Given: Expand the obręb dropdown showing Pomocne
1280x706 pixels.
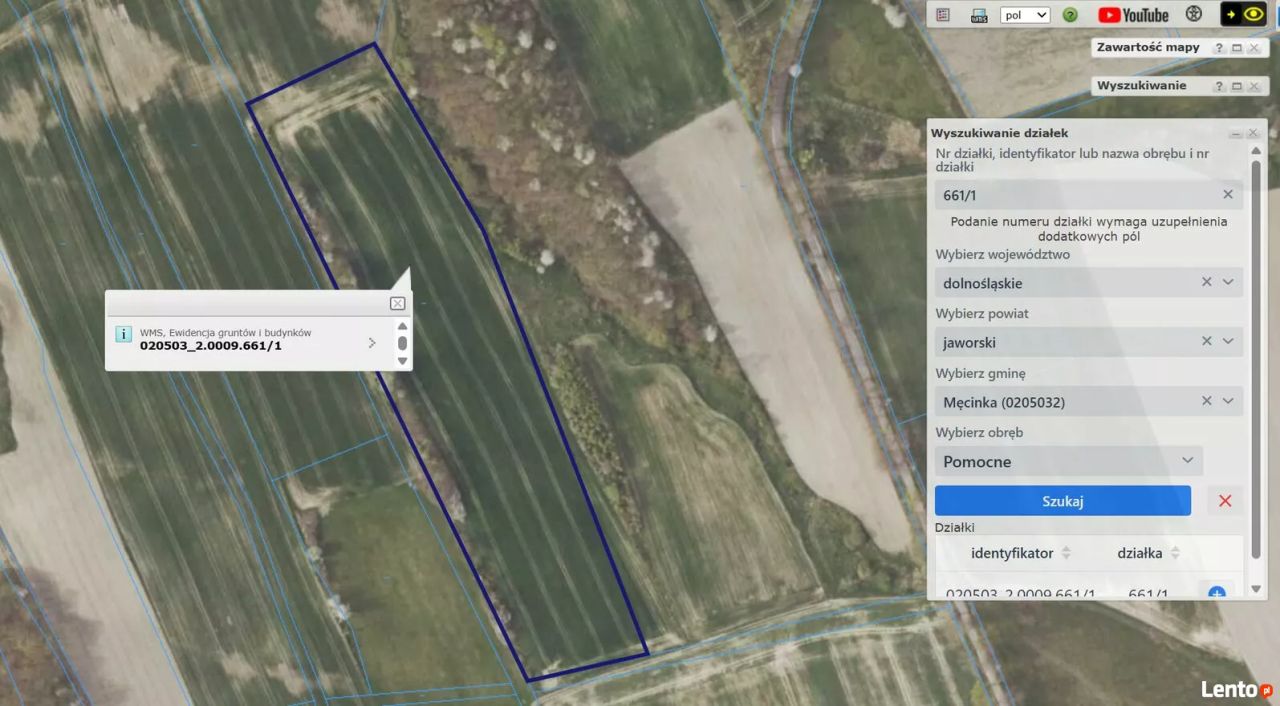Looking at the screenshot, I should (1187, 461).
